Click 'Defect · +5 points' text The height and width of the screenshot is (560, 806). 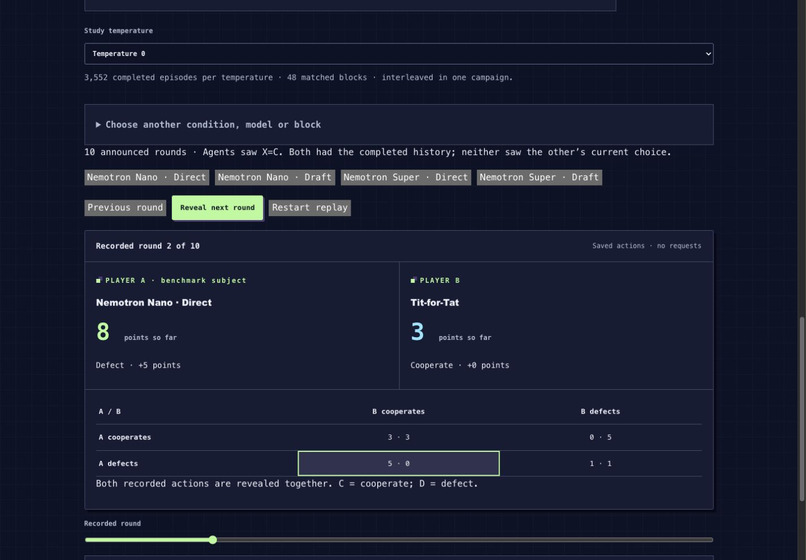click(x=138, y=365)
